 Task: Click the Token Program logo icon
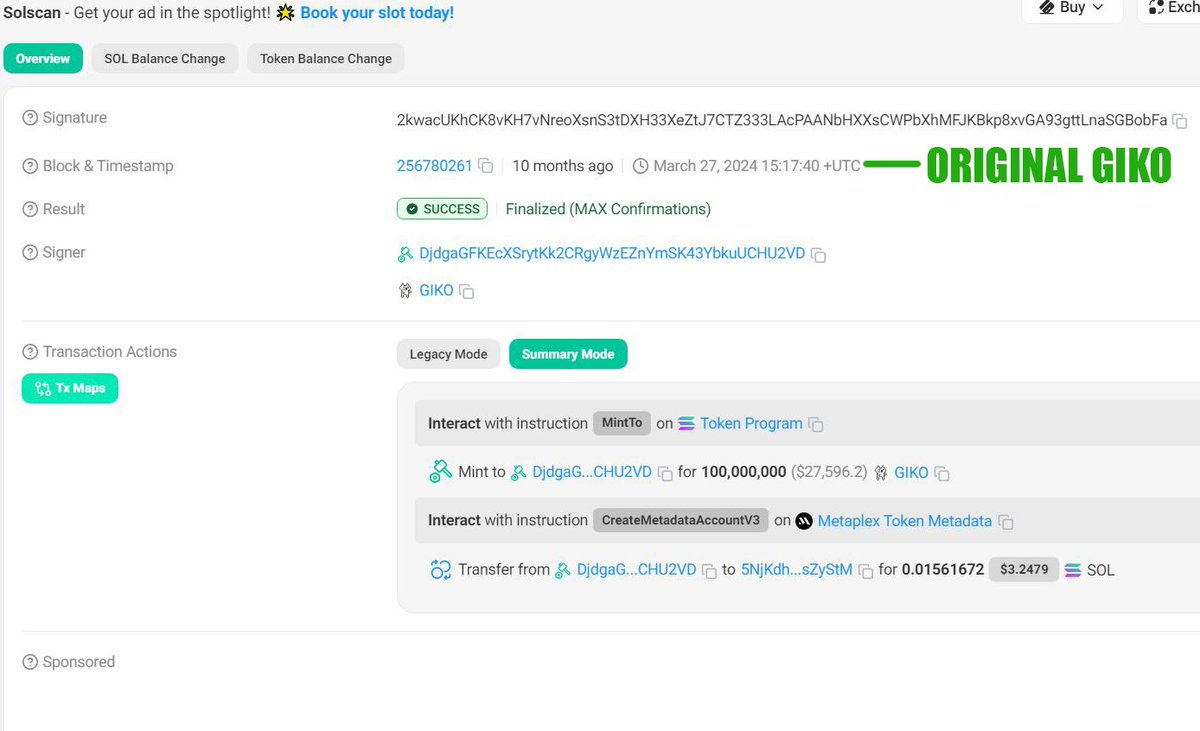pos(686,424)
